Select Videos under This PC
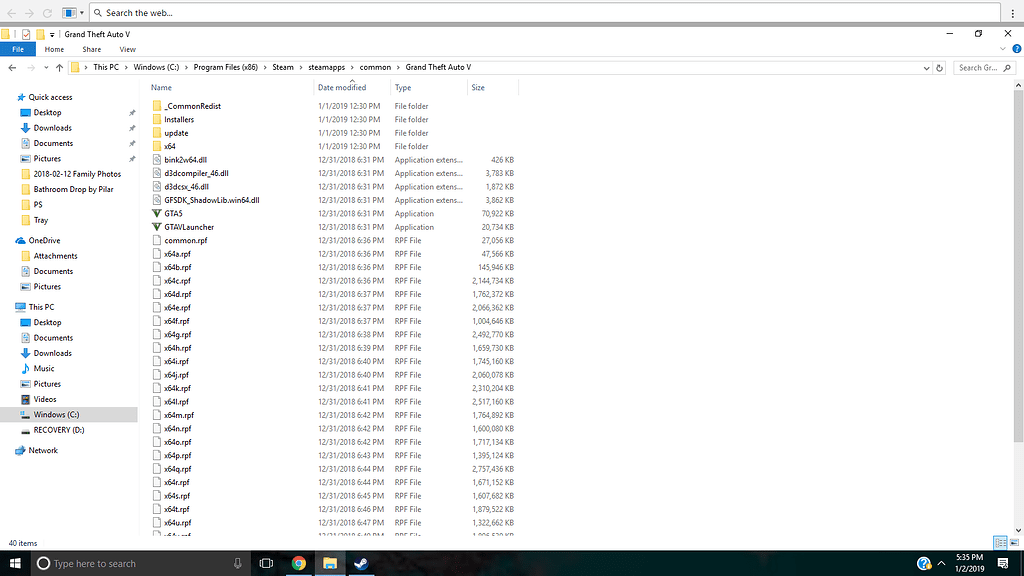The image size is (1024, 576). click(x=44, y=400)
